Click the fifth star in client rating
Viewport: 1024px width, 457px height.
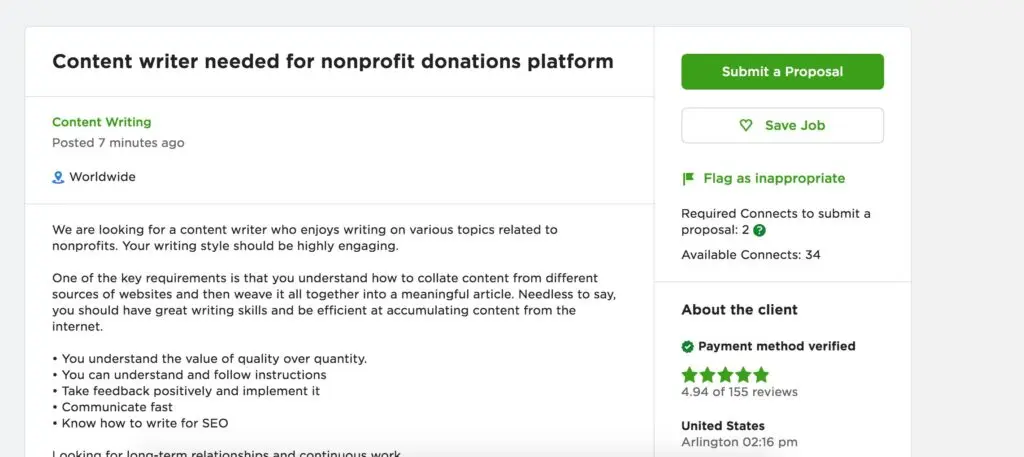point(761,375)
